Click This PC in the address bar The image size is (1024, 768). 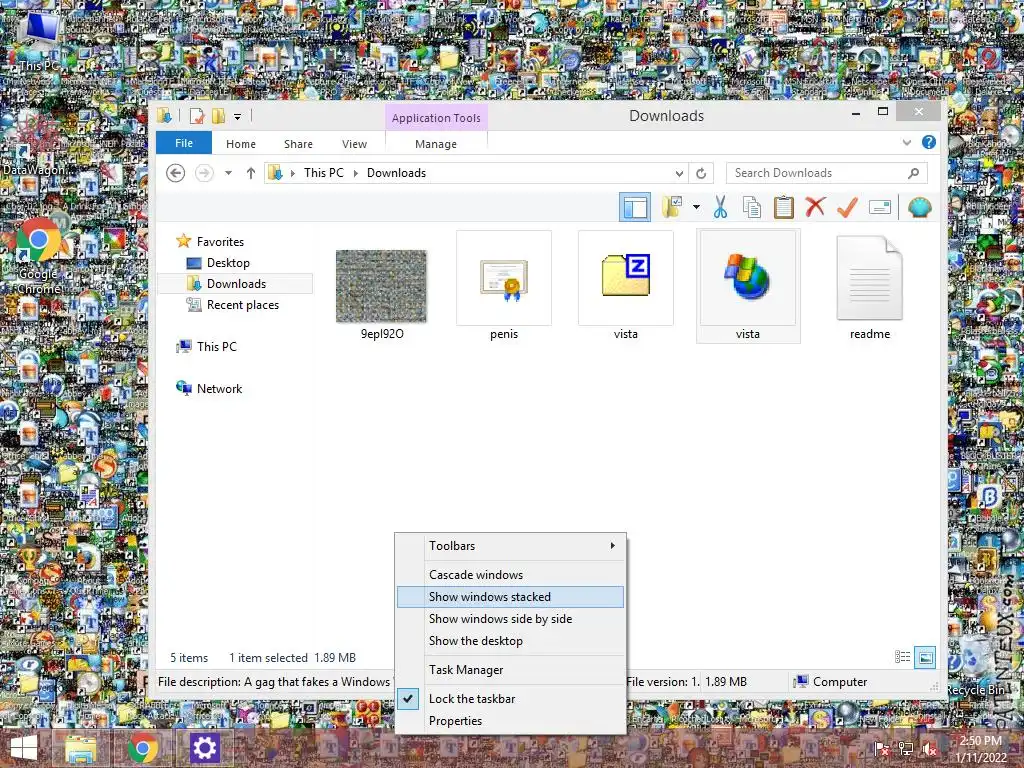[323, 173]
